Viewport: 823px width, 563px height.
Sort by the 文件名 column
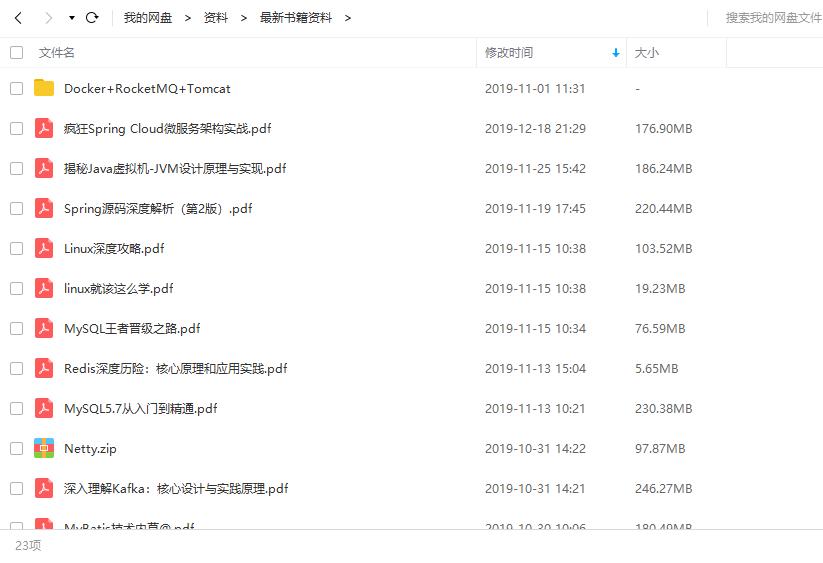56,52
